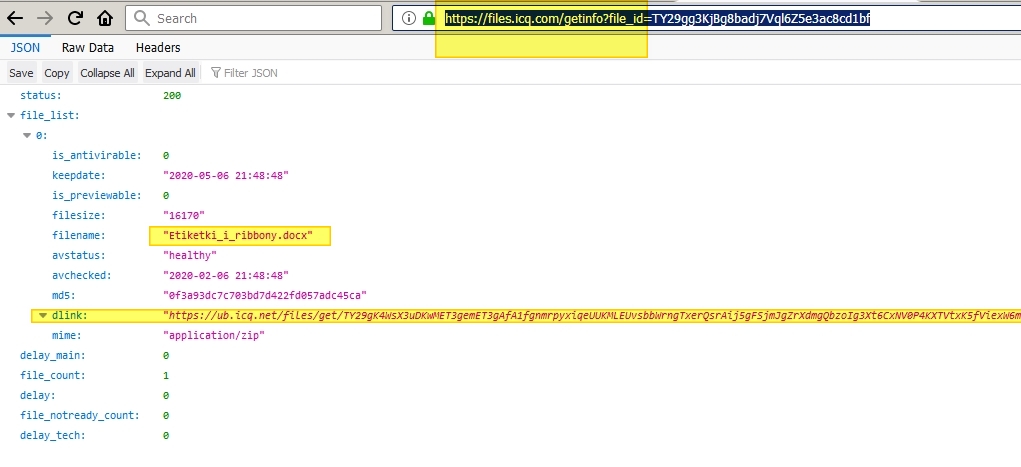Open the Raw Data tab
This screenshot has height=467, width=1021.
pos(88,47)
